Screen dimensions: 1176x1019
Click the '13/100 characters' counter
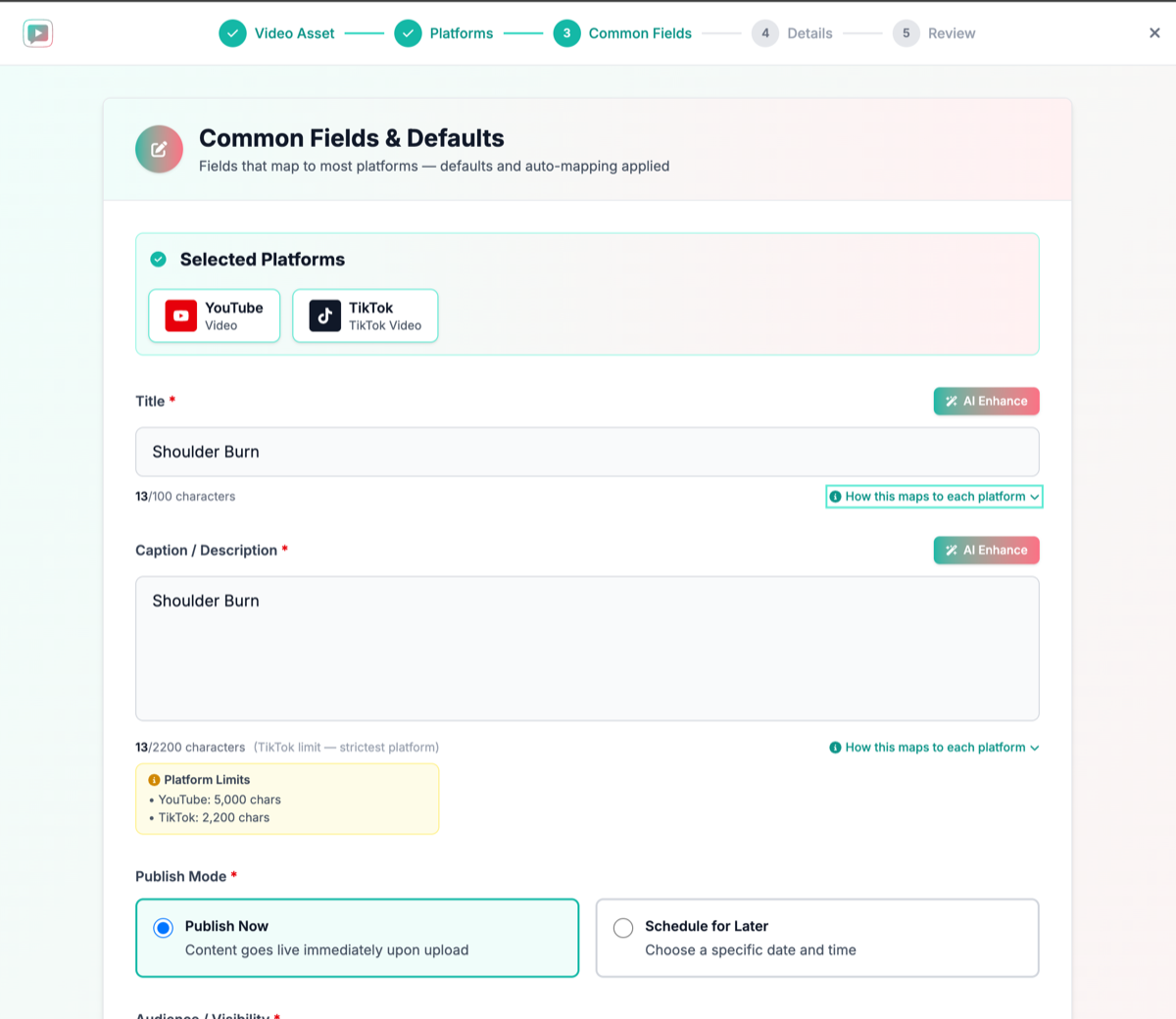pos(185,497)
